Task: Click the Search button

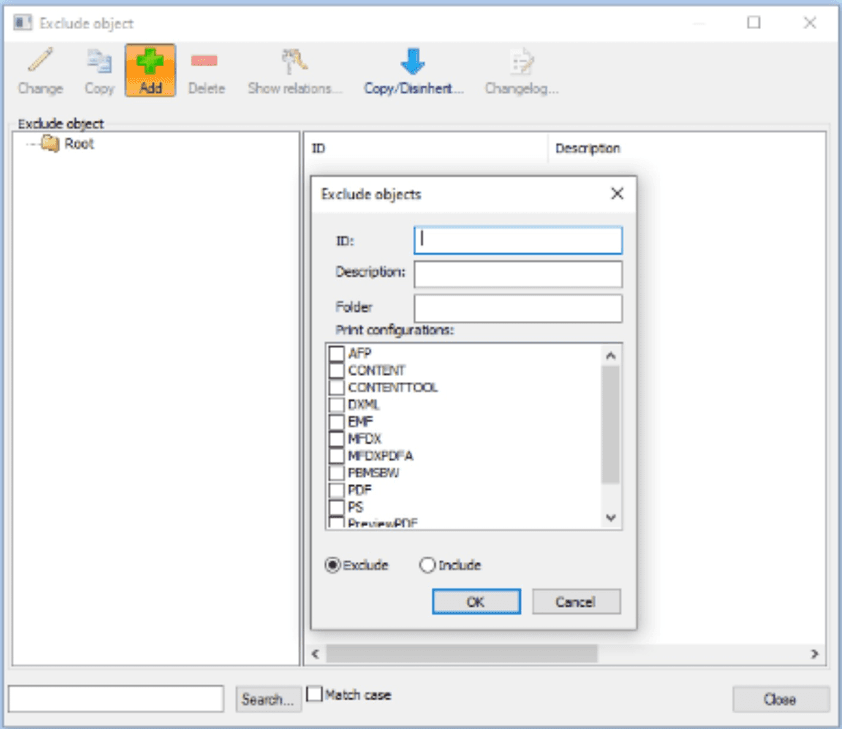Action: tap(267, 699)
